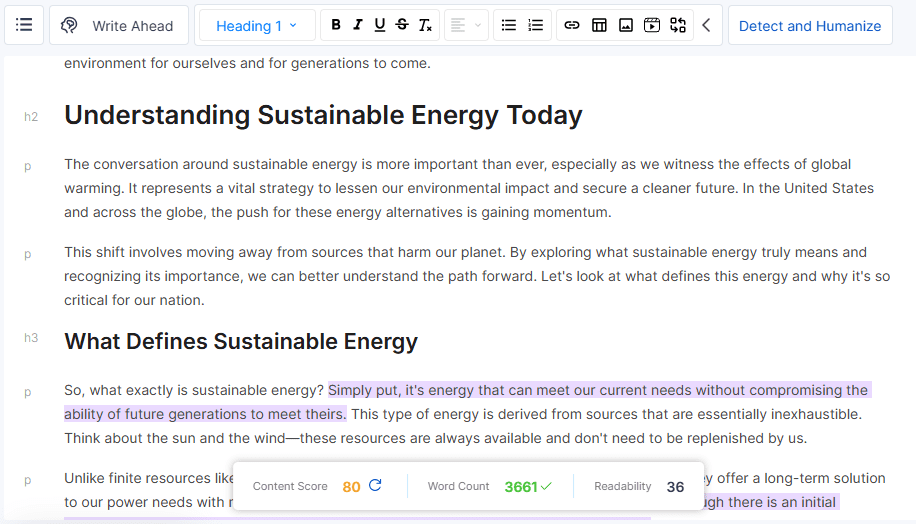Viewport: 916px width, 524px height.
Task: Refresh the Content Score
Action: tap(375, 486)
